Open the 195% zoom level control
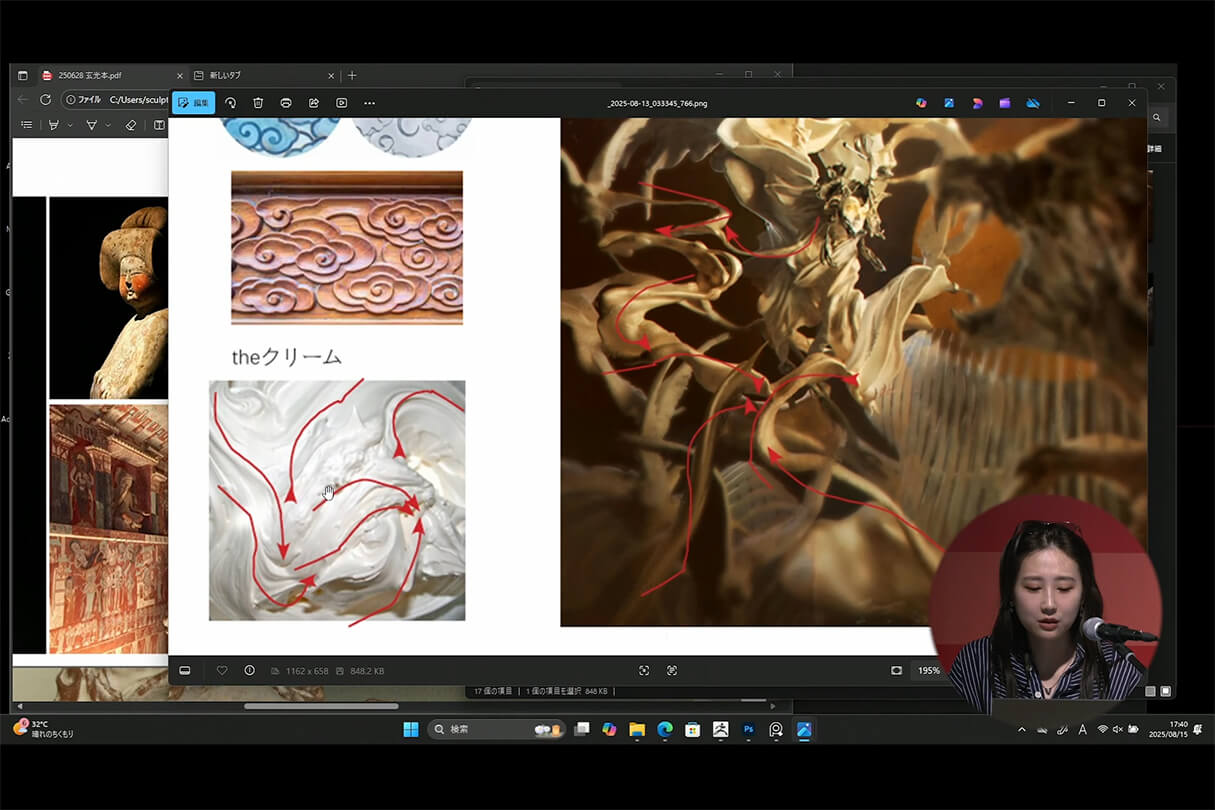Screen dimensions: 1215x810 tap(929, 670)
